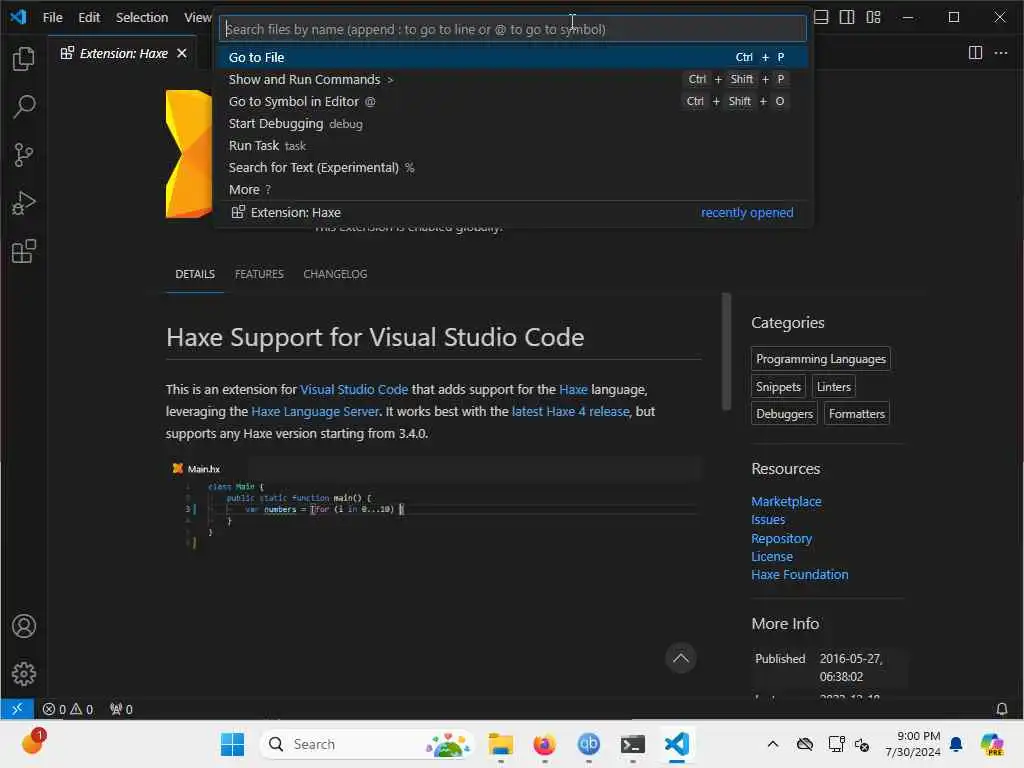The width and height of the screenshot is (1024, 768).
Task: Open Firefox from the taskbar
Action: (x=544, y=744)
